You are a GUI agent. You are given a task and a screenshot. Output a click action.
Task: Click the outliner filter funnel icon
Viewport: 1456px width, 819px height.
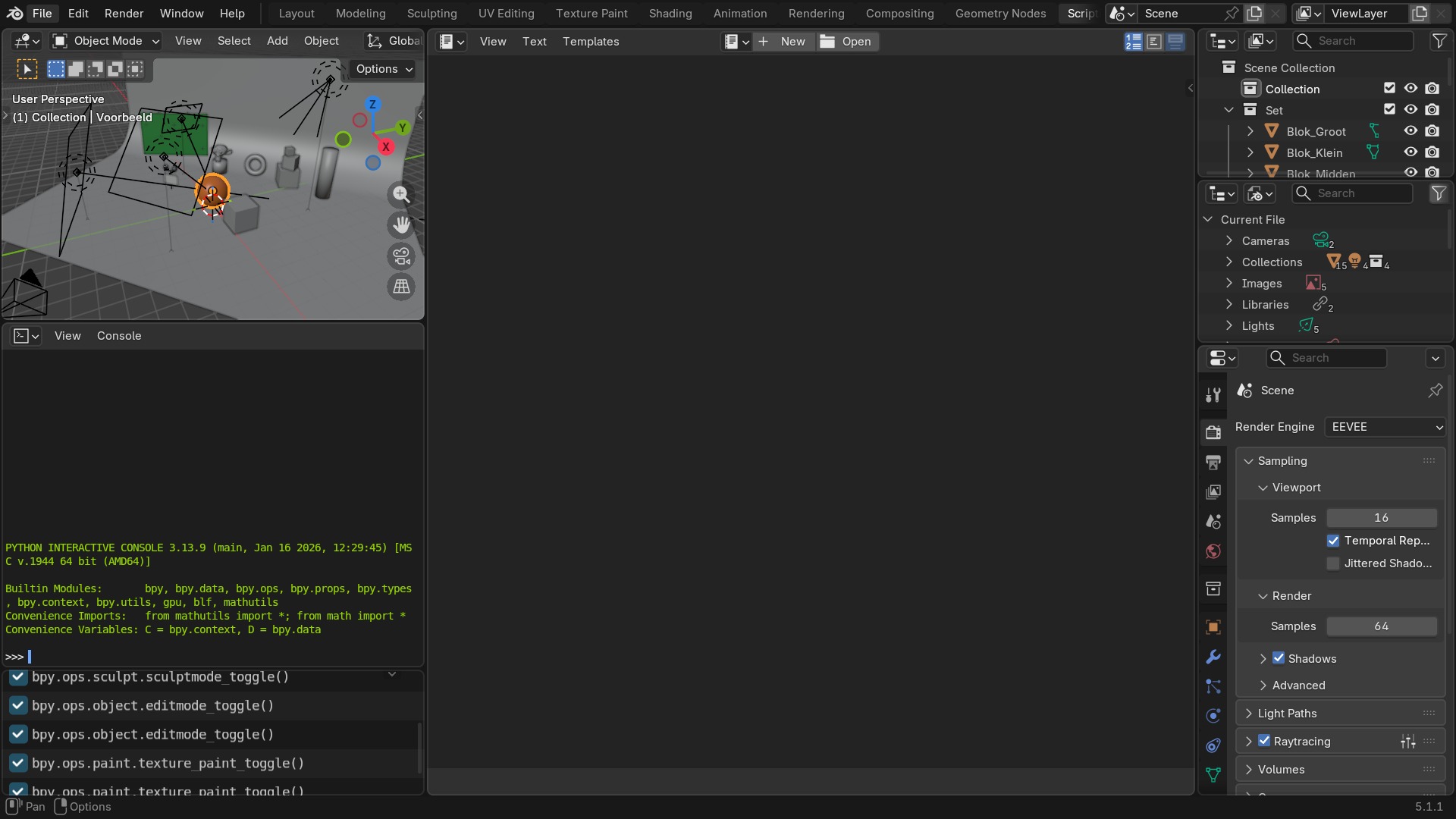(x=1439, y=41)
